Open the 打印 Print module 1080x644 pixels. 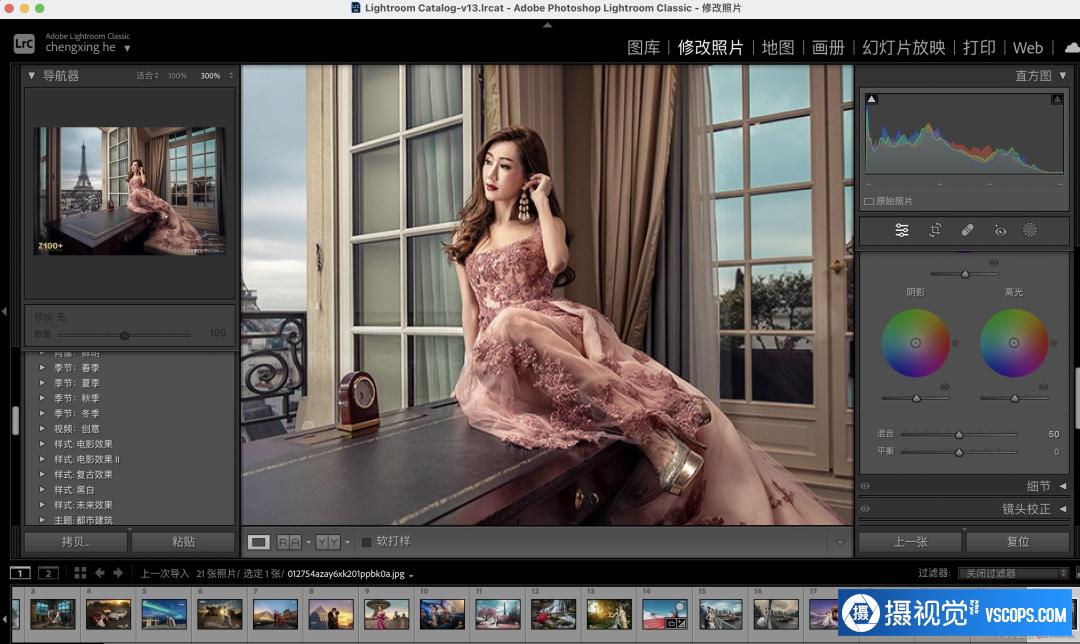click(x=979, y=48)
